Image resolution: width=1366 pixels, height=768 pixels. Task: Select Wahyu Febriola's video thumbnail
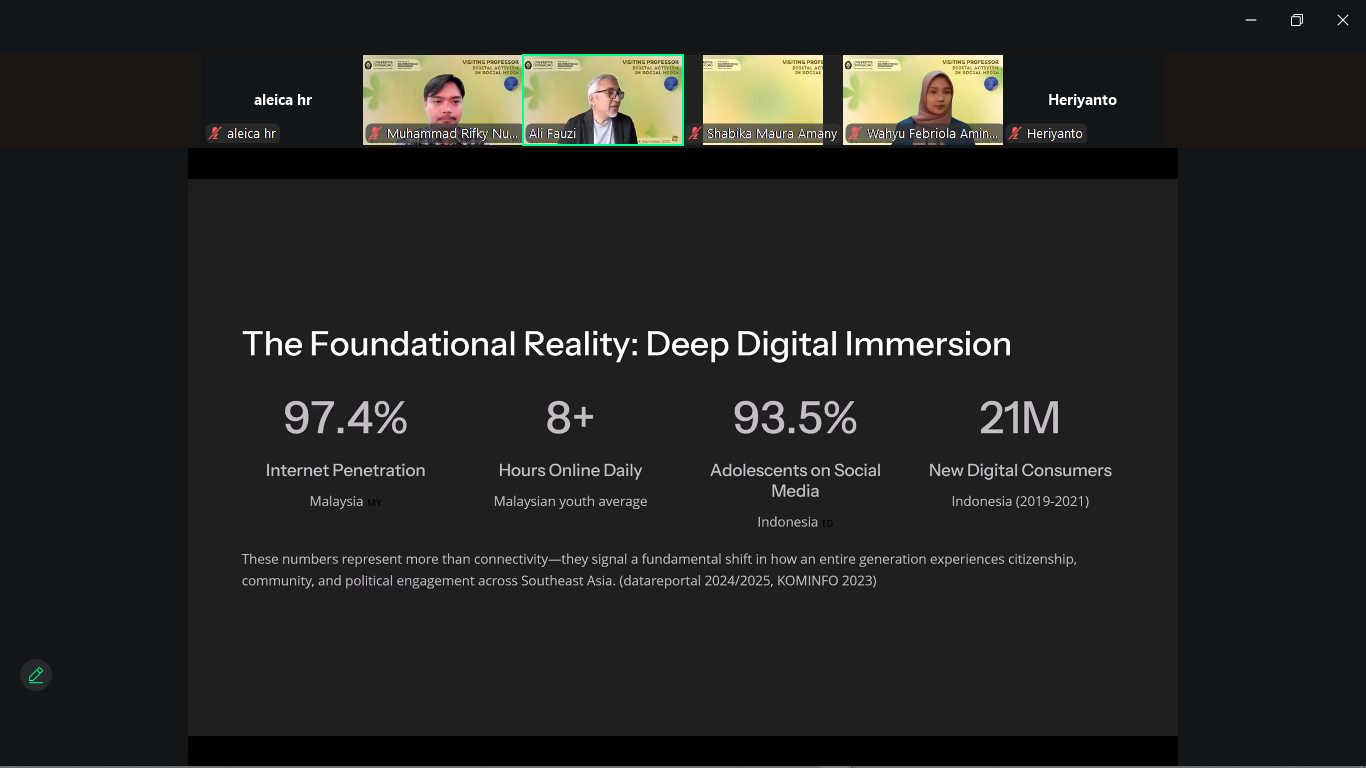click(922, 95)
